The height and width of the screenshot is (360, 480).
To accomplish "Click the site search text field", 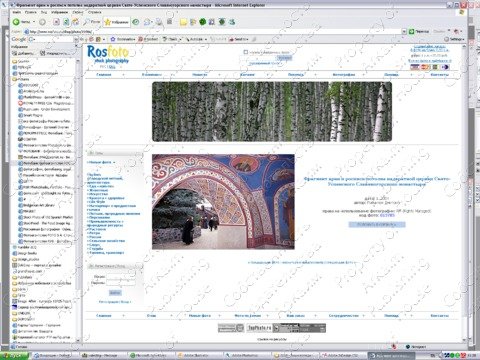I will (258, 58).
